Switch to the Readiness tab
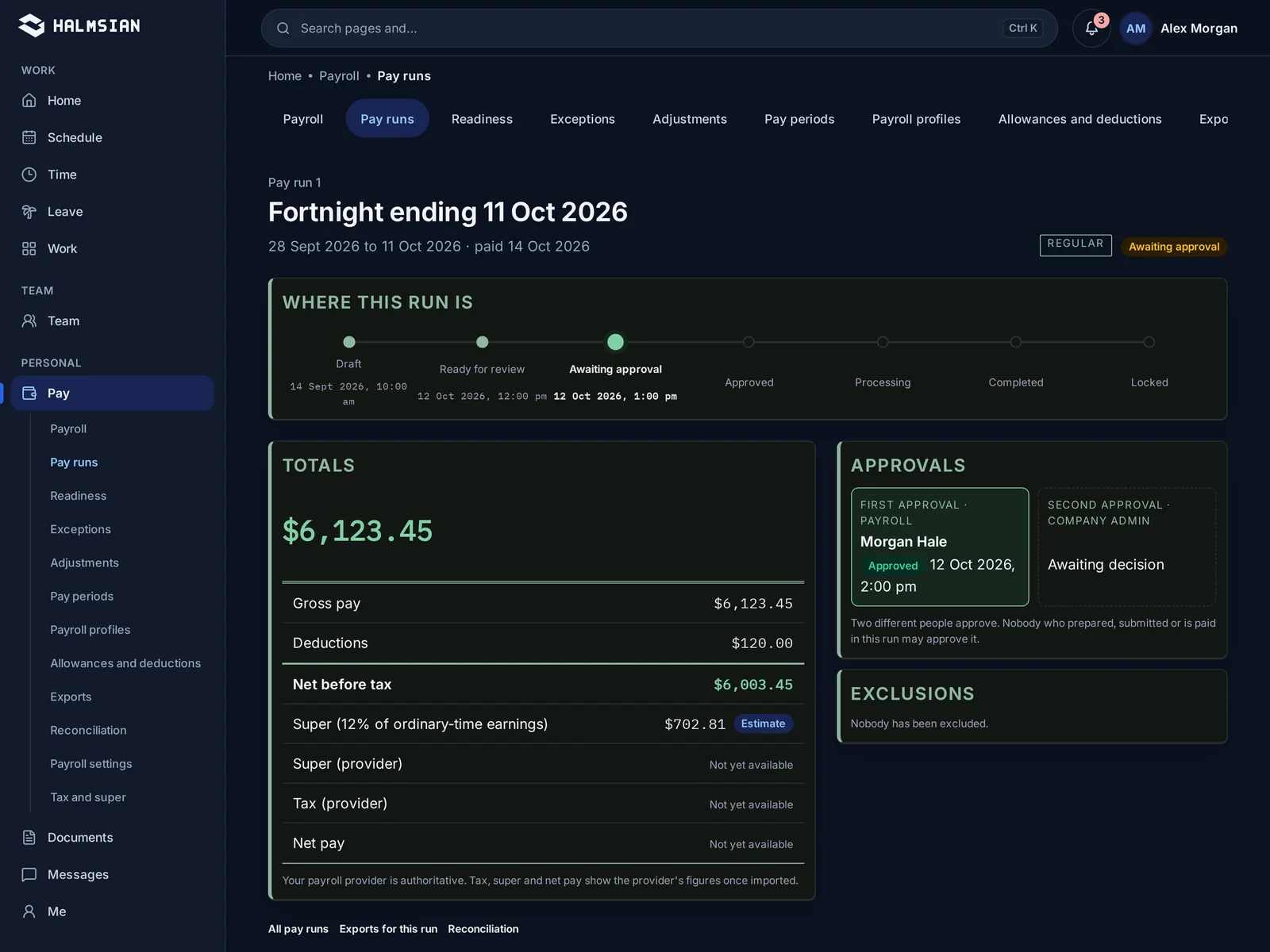The height and width of the screenshot is (952, 1270). (x=482, y=119)
